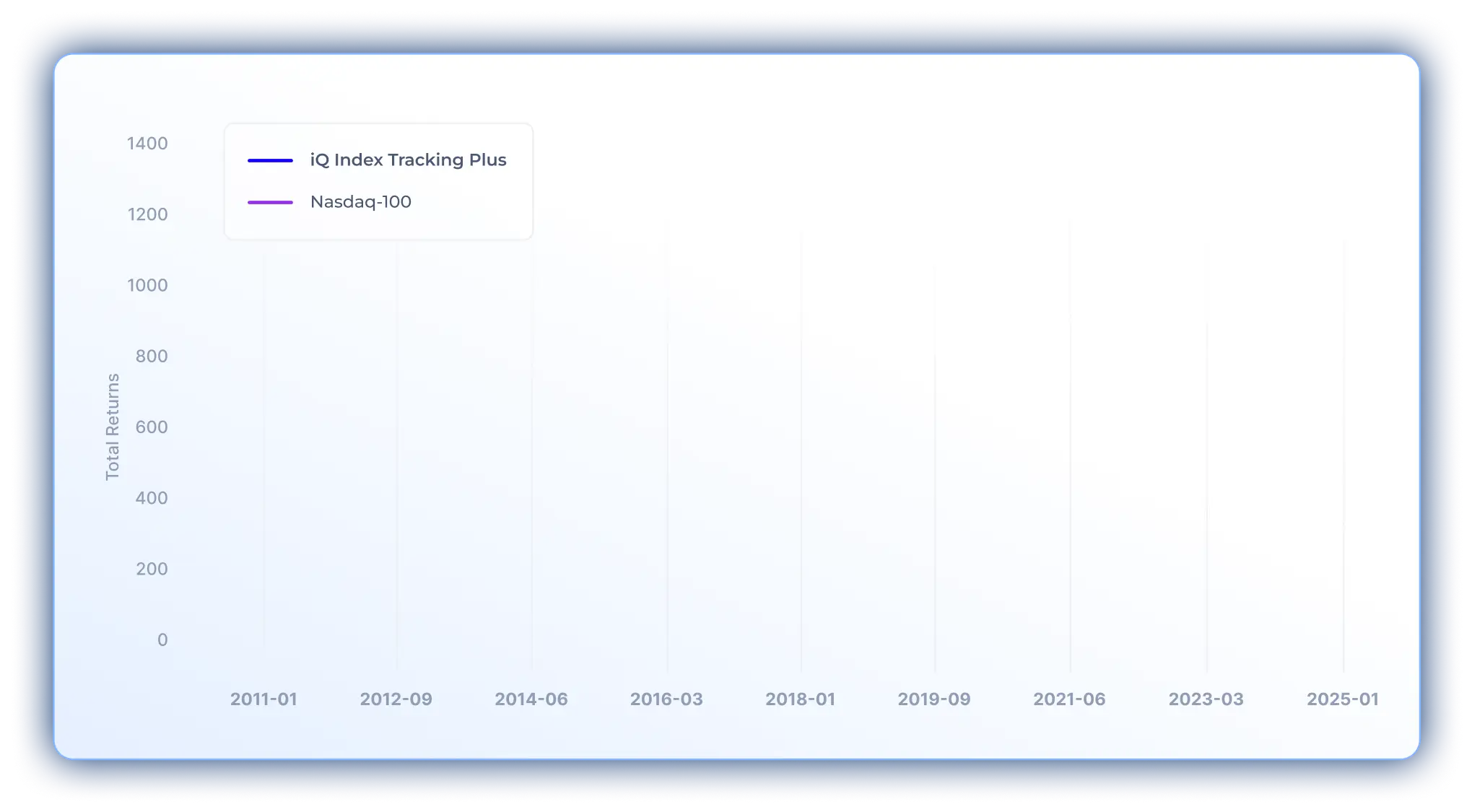Select the 2014-06 date label

(531, 699)
